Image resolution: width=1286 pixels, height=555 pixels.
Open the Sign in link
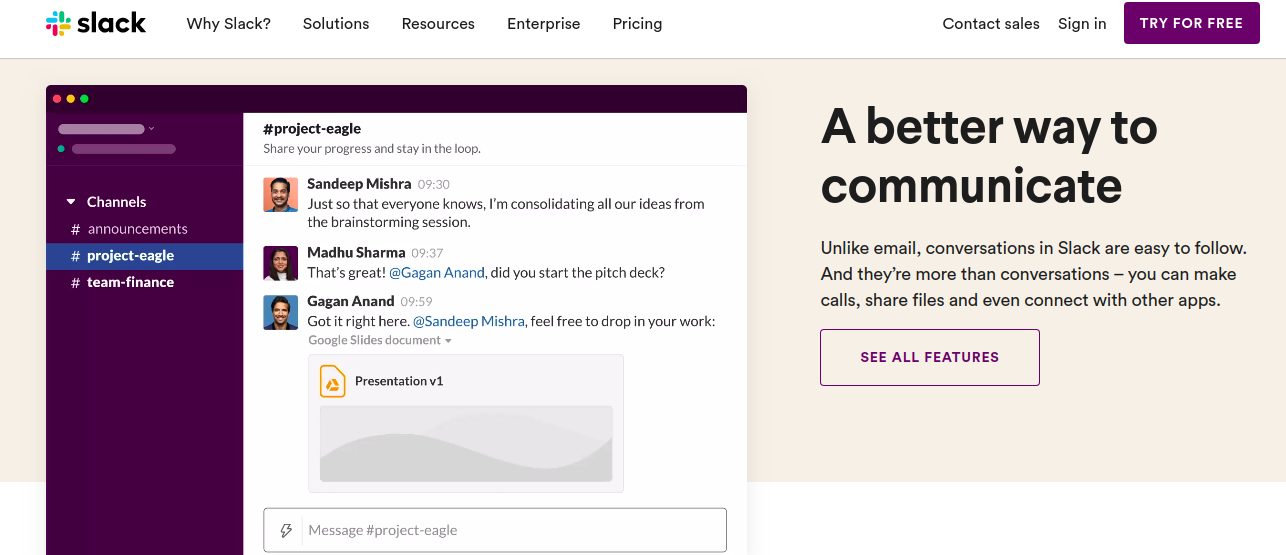1082,24
